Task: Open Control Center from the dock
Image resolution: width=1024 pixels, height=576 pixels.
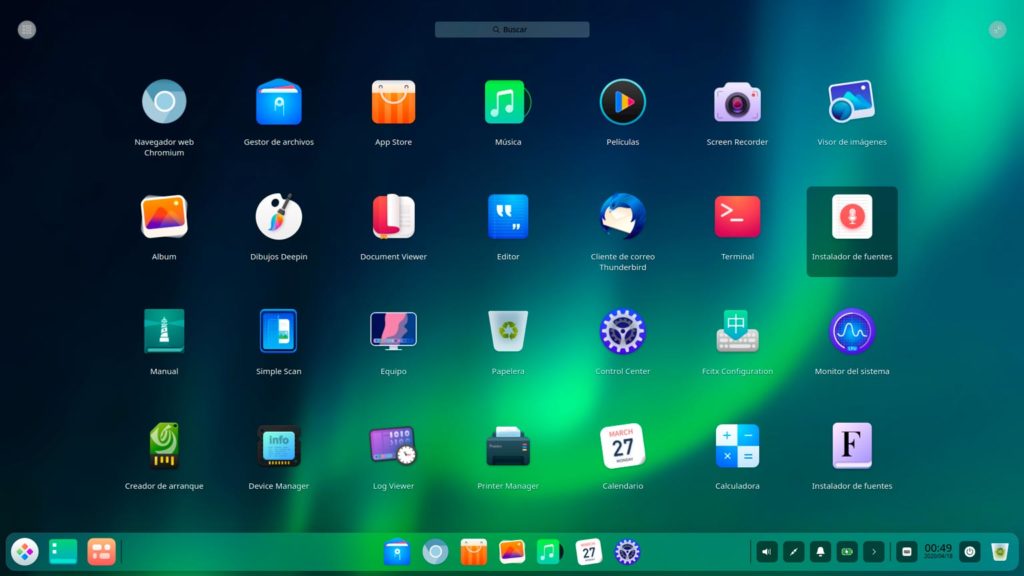Action: click(627, 552)
